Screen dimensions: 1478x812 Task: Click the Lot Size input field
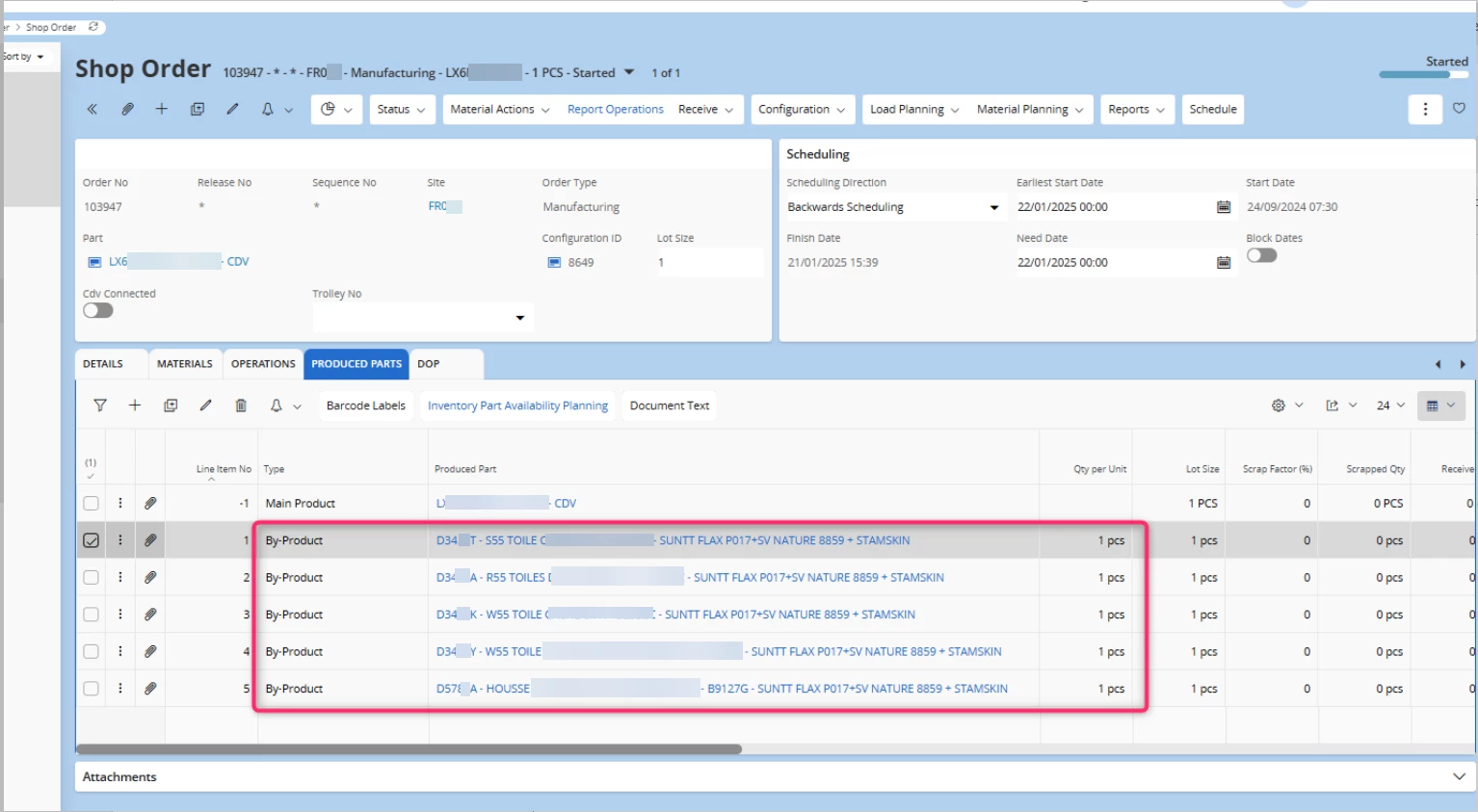coord(709,263)
